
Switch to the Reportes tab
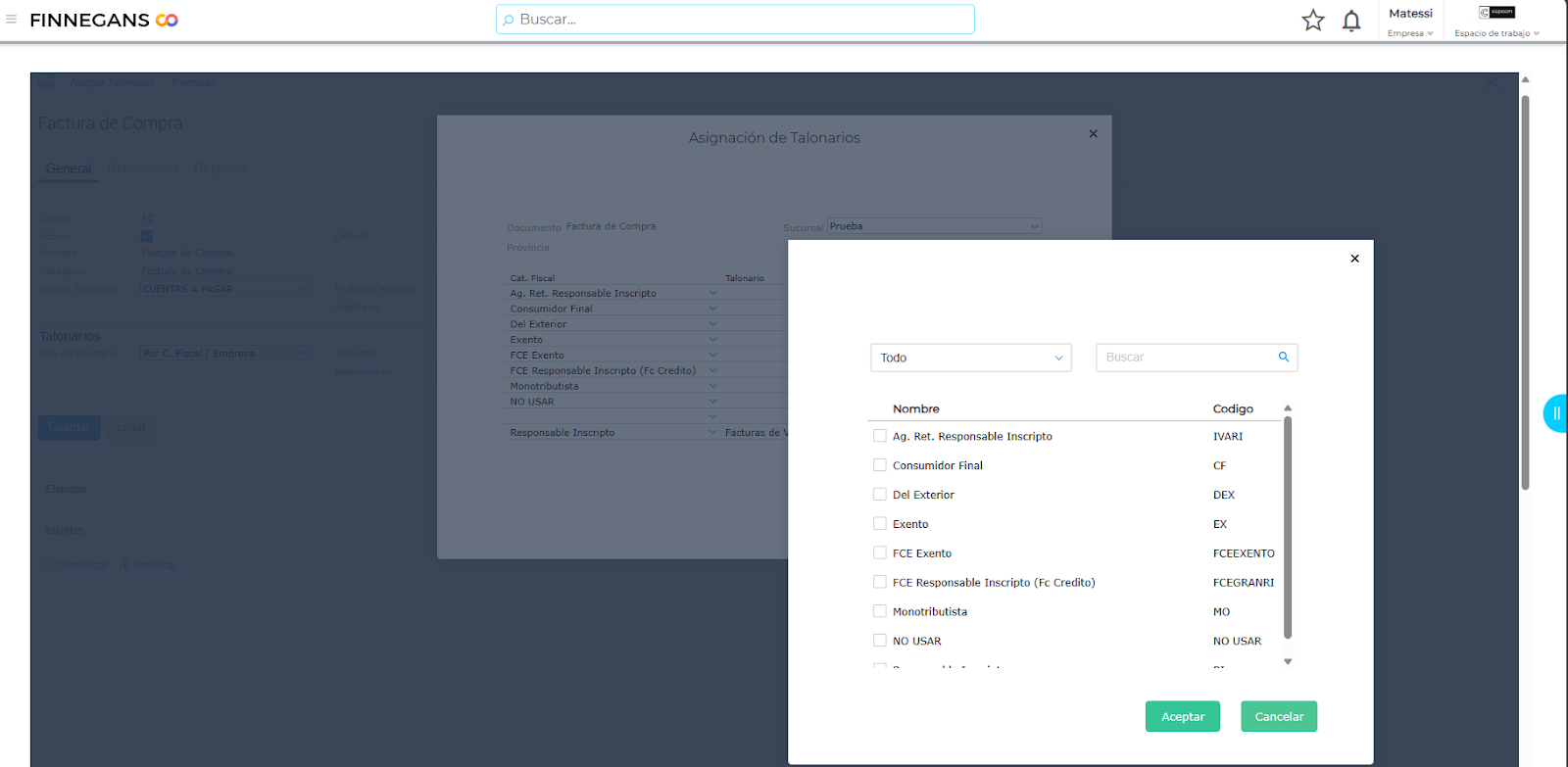[220, 168]
